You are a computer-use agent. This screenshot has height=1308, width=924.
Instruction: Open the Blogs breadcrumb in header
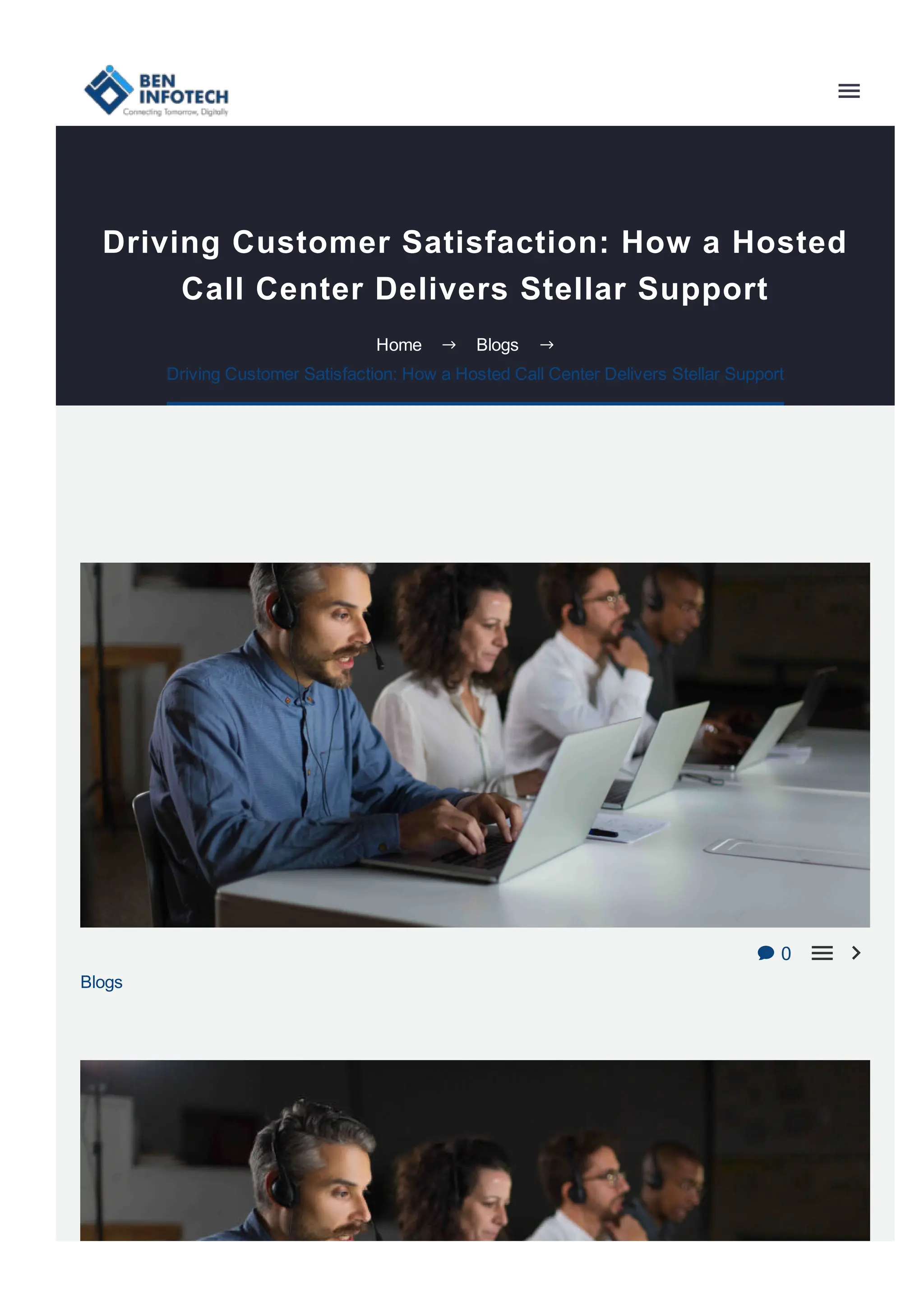(497, 345)
